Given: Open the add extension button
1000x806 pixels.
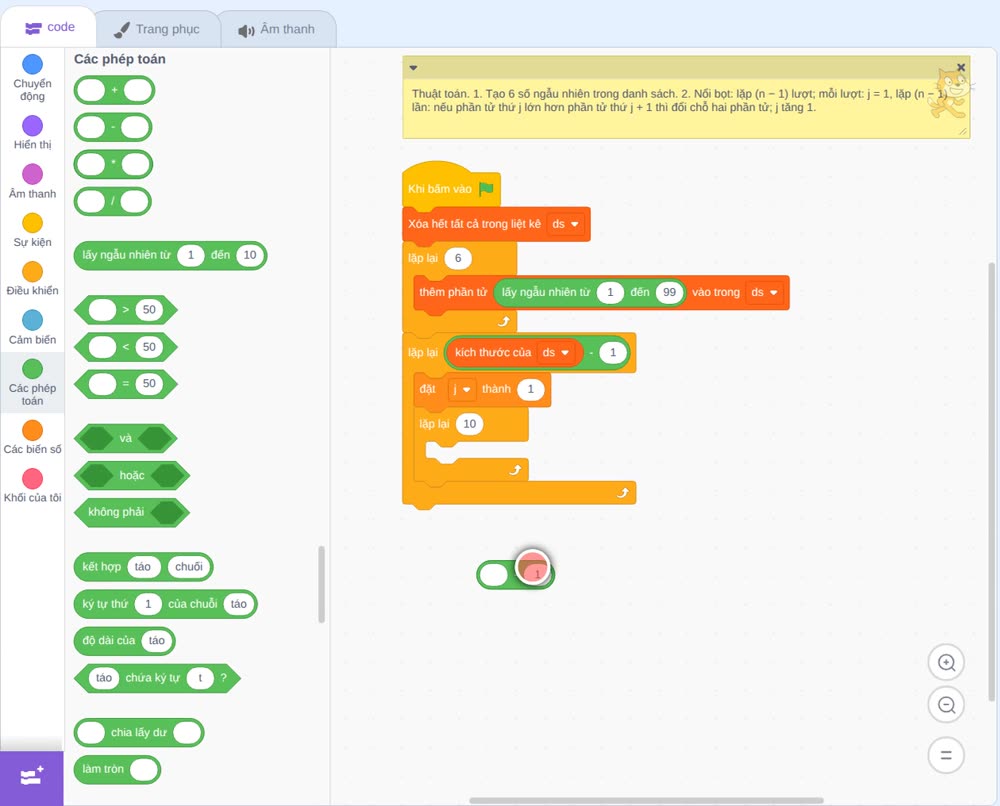Looking at the screenshot, I should pyautogui.click(x=32, y=777).
